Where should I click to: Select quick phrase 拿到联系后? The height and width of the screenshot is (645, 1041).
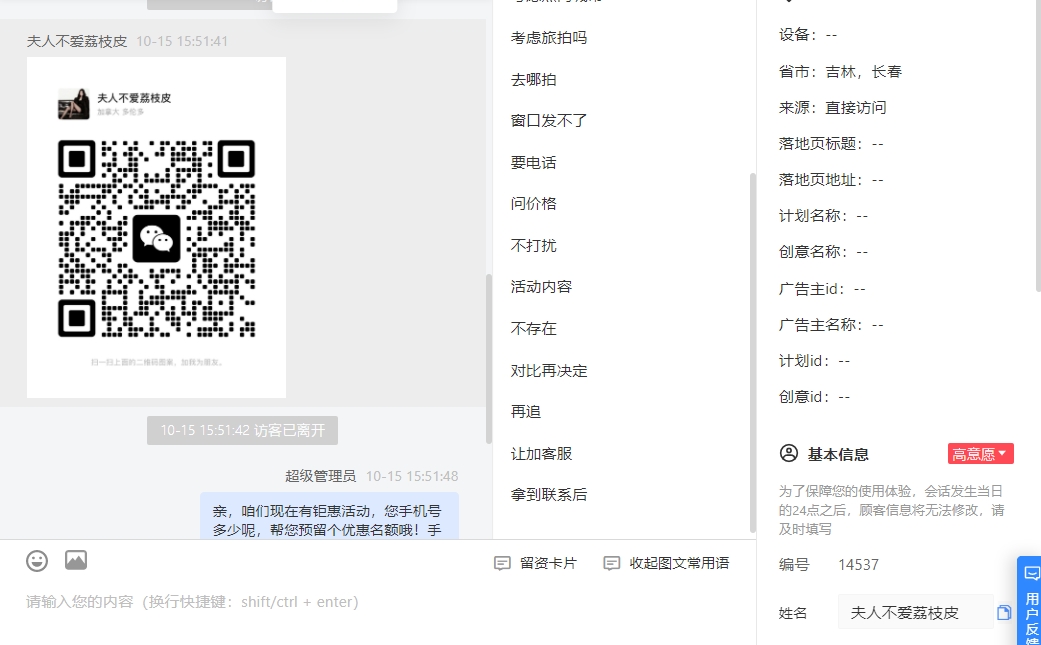pos(548,494)
